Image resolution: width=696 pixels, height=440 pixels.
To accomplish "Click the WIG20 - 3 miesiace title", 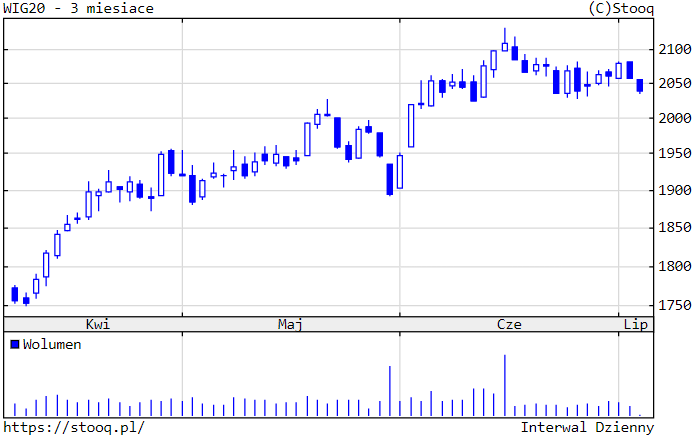I will coord(79,9).
